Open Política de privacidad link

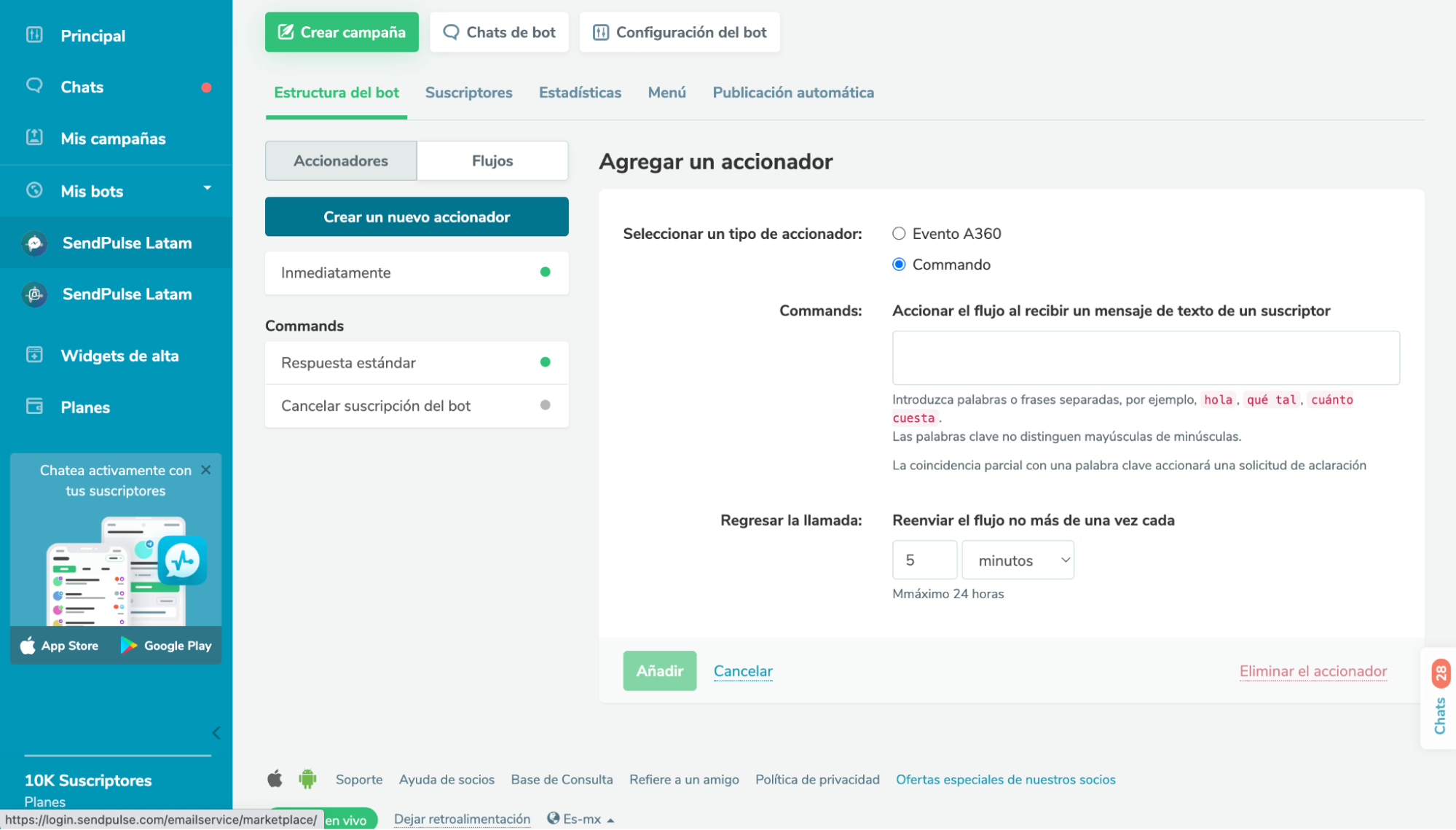click(817, 780)
